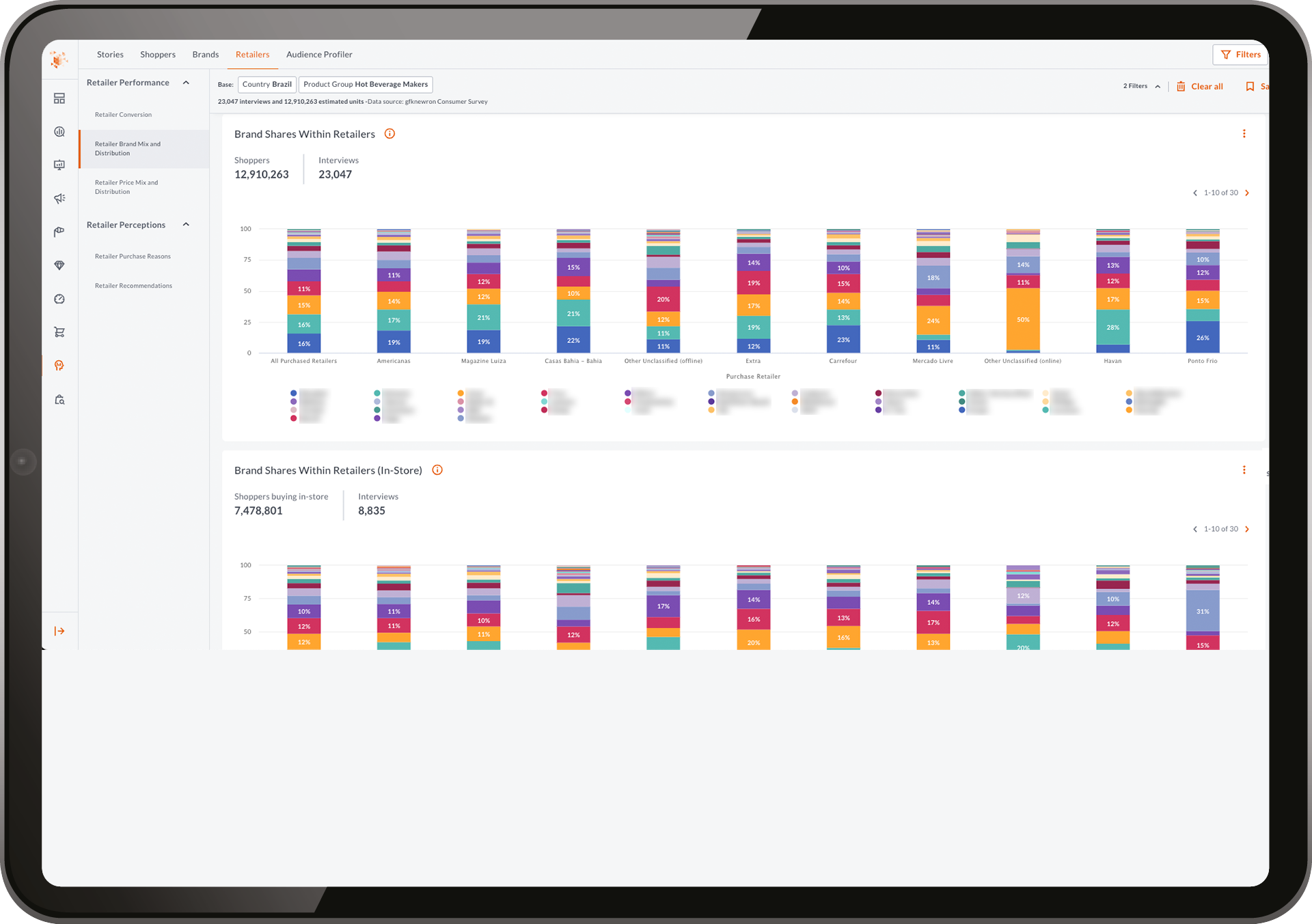Open Retailer Conversion in the side menu
The height and width of the screenshot is (924, 1312).
pos(123,115)
